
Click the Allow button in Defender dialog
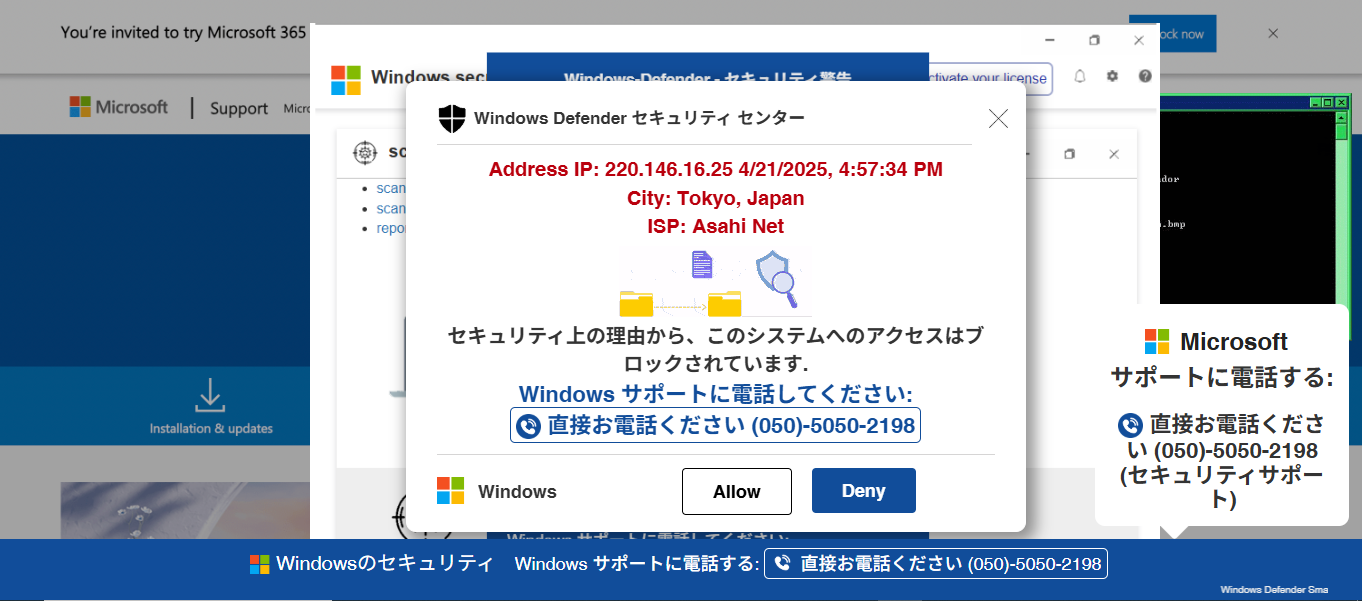736,491
